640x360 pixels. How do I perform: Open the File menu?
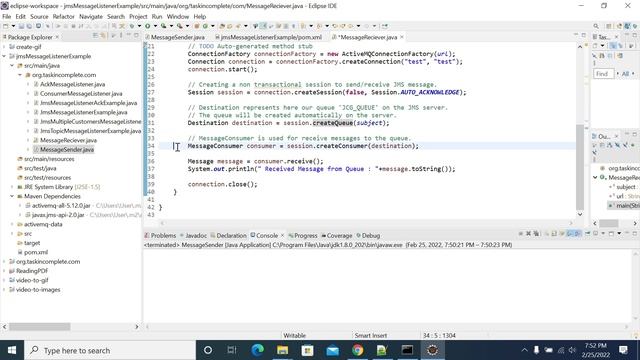pyautogui.click(x=7, y=17)
